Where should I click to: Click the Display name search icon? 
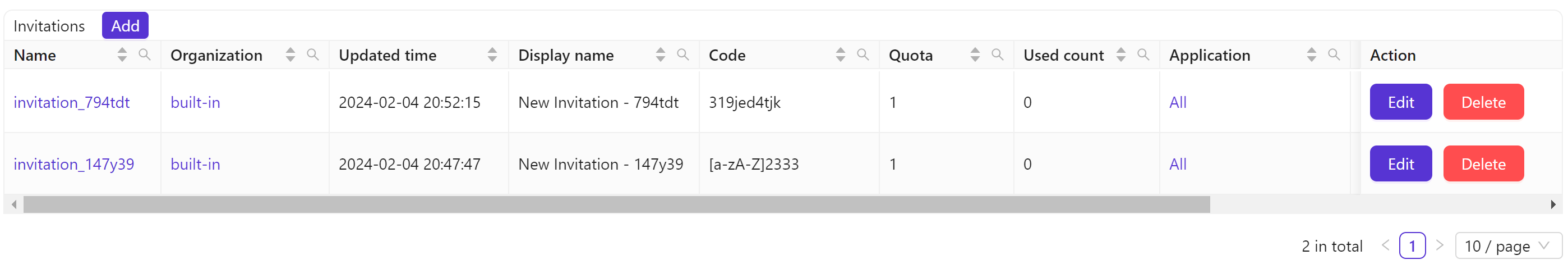point(683,55)
